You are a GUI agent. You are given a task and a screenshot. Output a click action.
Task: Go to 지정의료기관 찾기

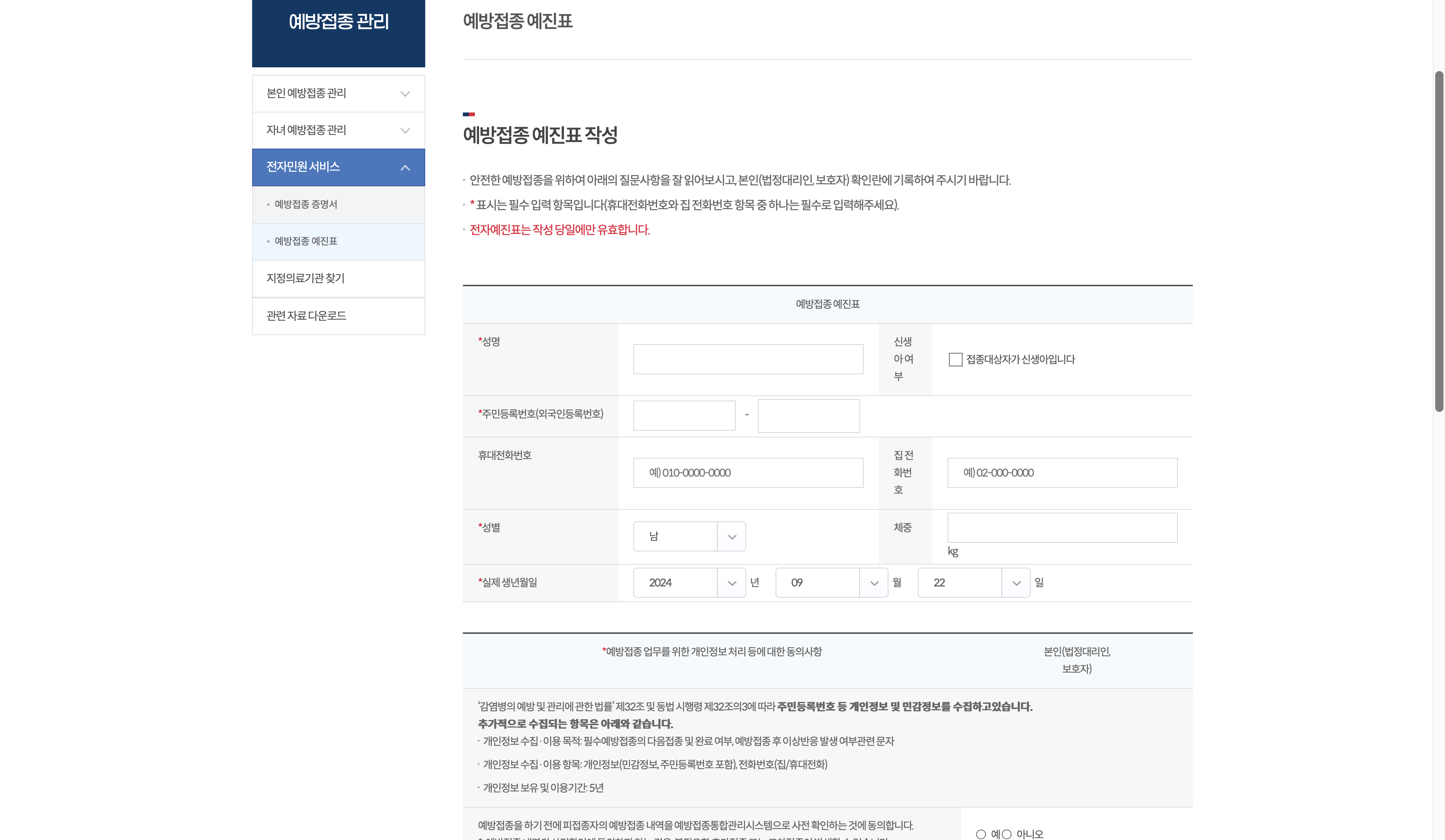306,279
